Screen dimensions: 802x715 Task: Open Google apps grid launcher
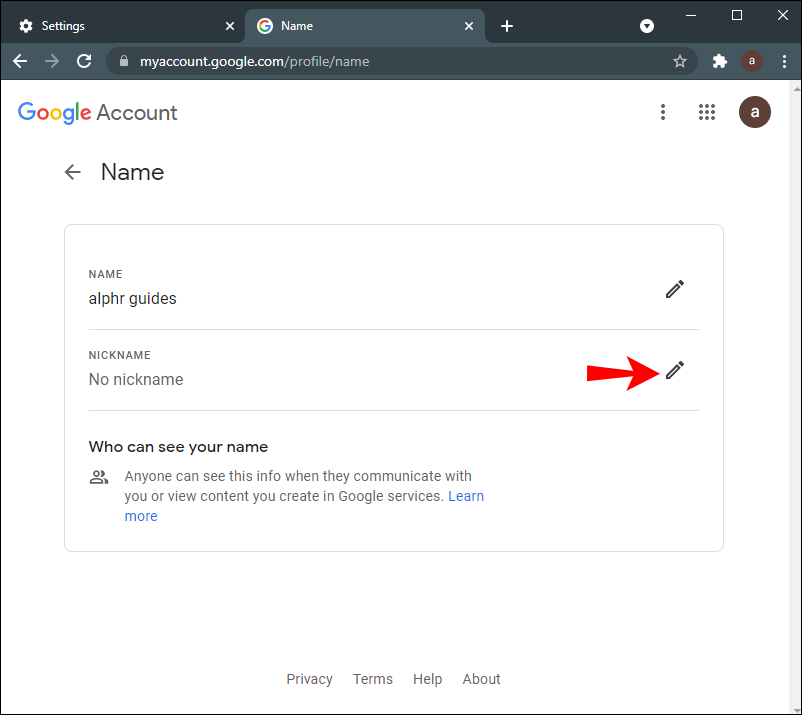point(707,112)
